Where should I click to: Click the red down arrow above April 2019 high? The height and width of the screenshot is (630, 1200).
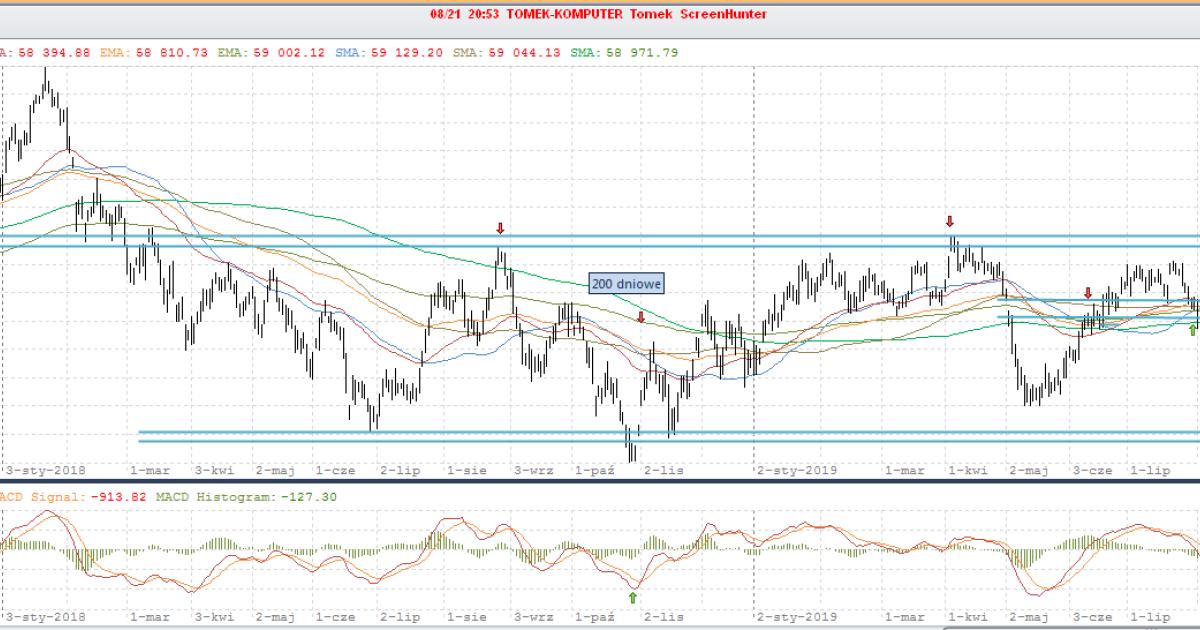[950, 221]
